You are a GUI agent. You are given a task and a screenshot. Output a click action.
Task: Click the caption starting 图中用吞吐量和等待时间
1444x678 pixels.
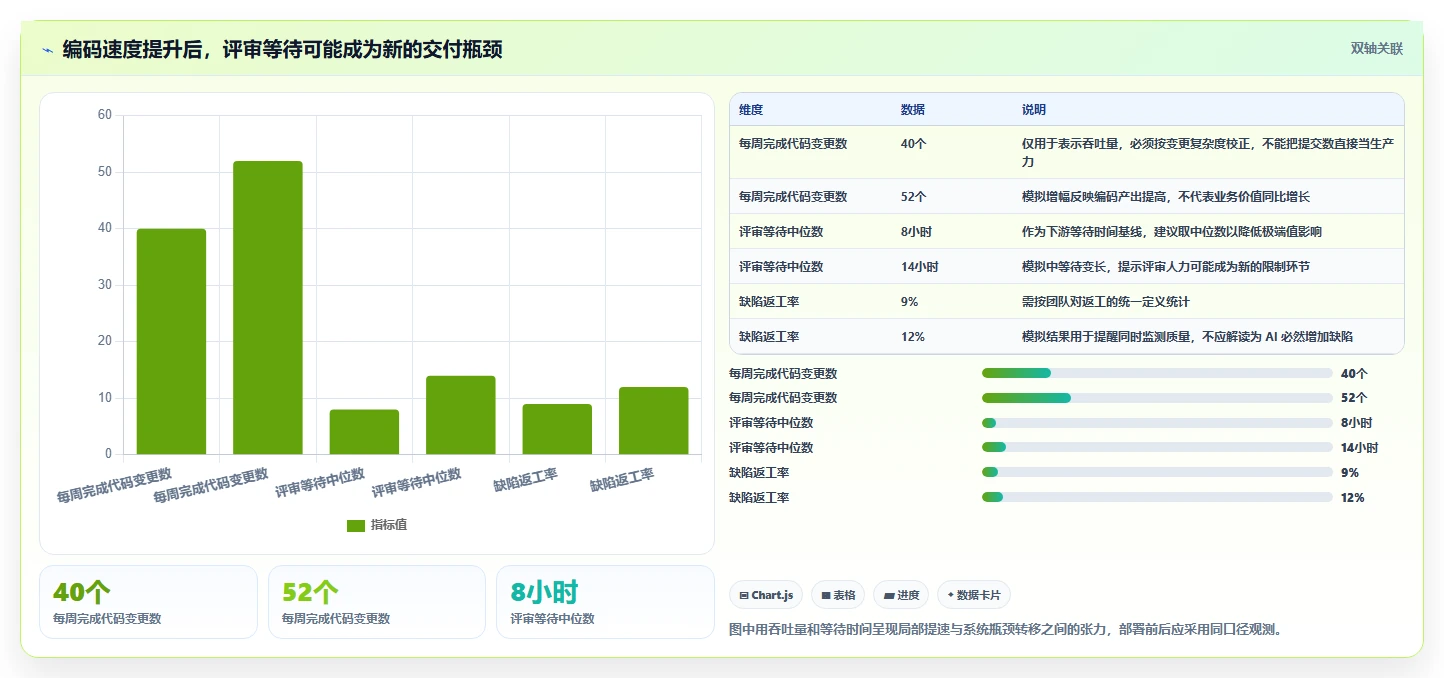[1006, 629]
